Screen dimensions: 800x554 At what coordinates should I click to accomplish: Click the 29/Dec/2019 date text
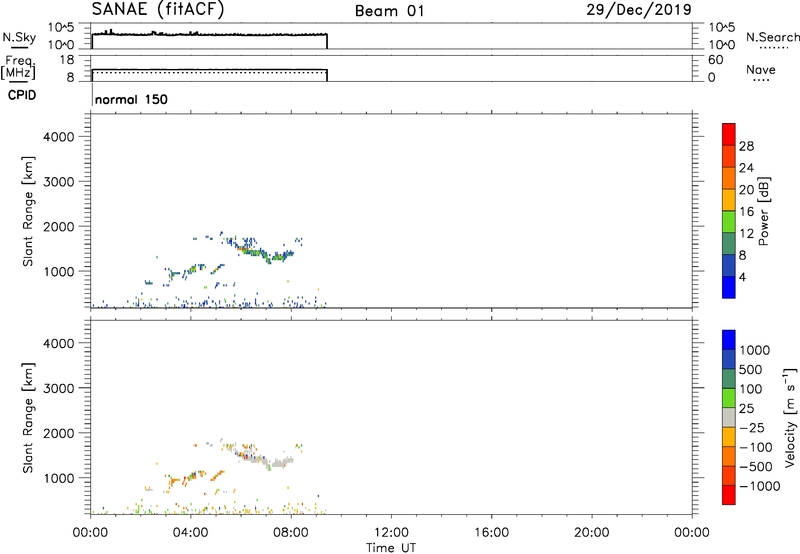pyautogui.click(x=639, y=9)
